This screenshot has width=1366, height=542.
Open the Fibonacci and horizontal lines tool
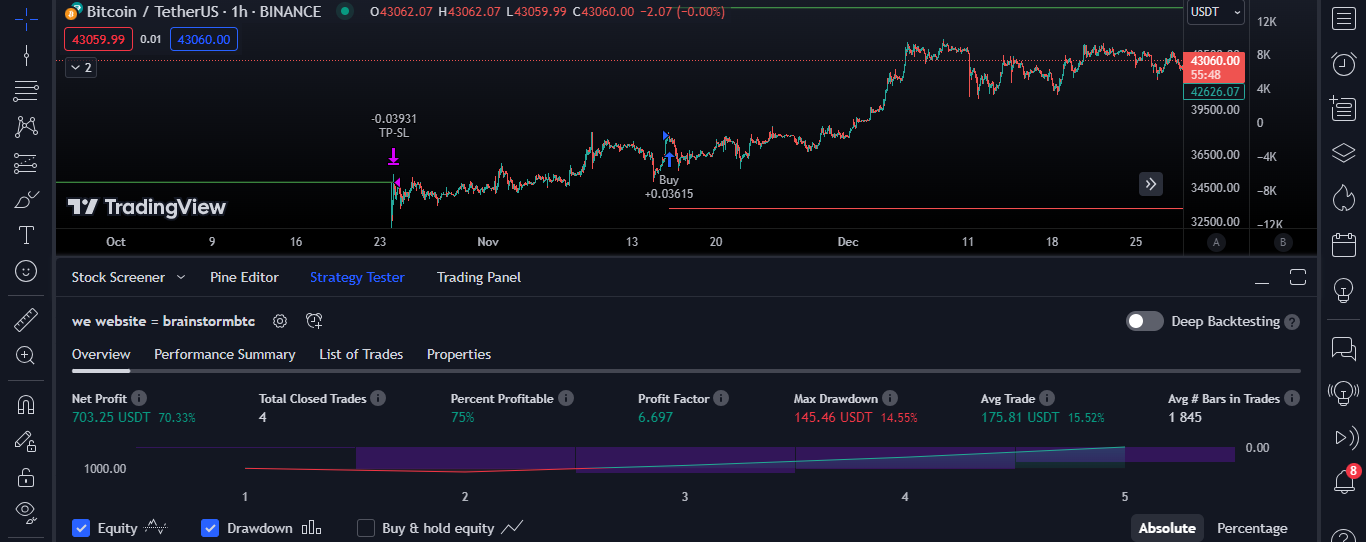[x=26, y=91]
